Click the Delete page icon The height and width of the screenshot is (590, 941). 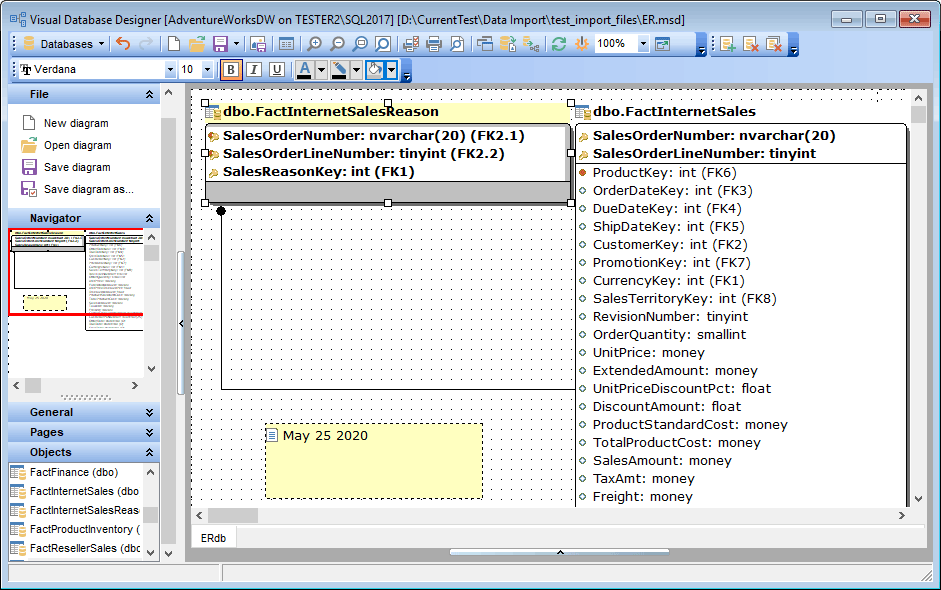(x=751, y=44)
